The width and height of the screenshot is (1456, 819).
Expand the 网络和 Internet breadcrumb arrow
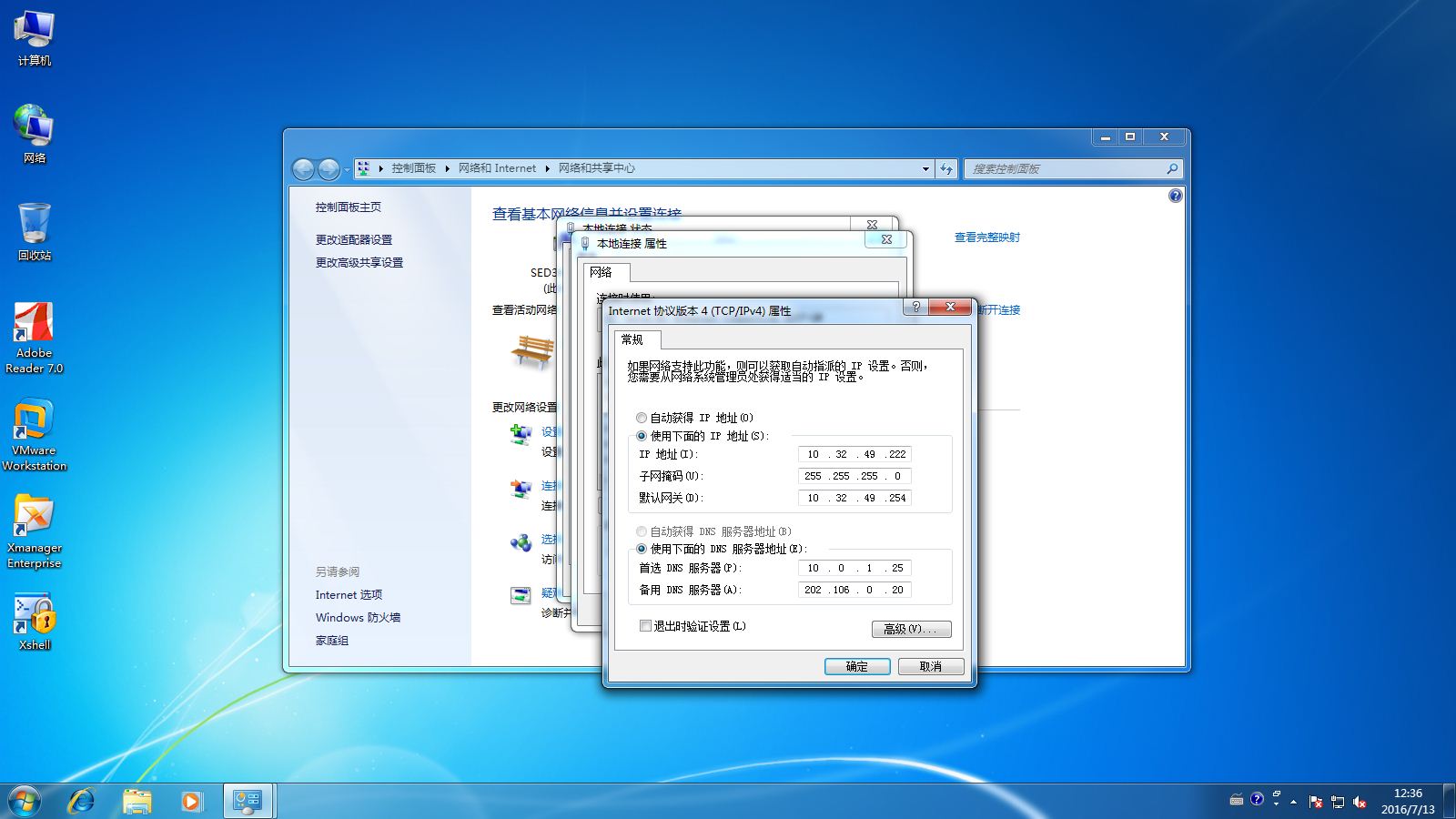click(548, 168)
